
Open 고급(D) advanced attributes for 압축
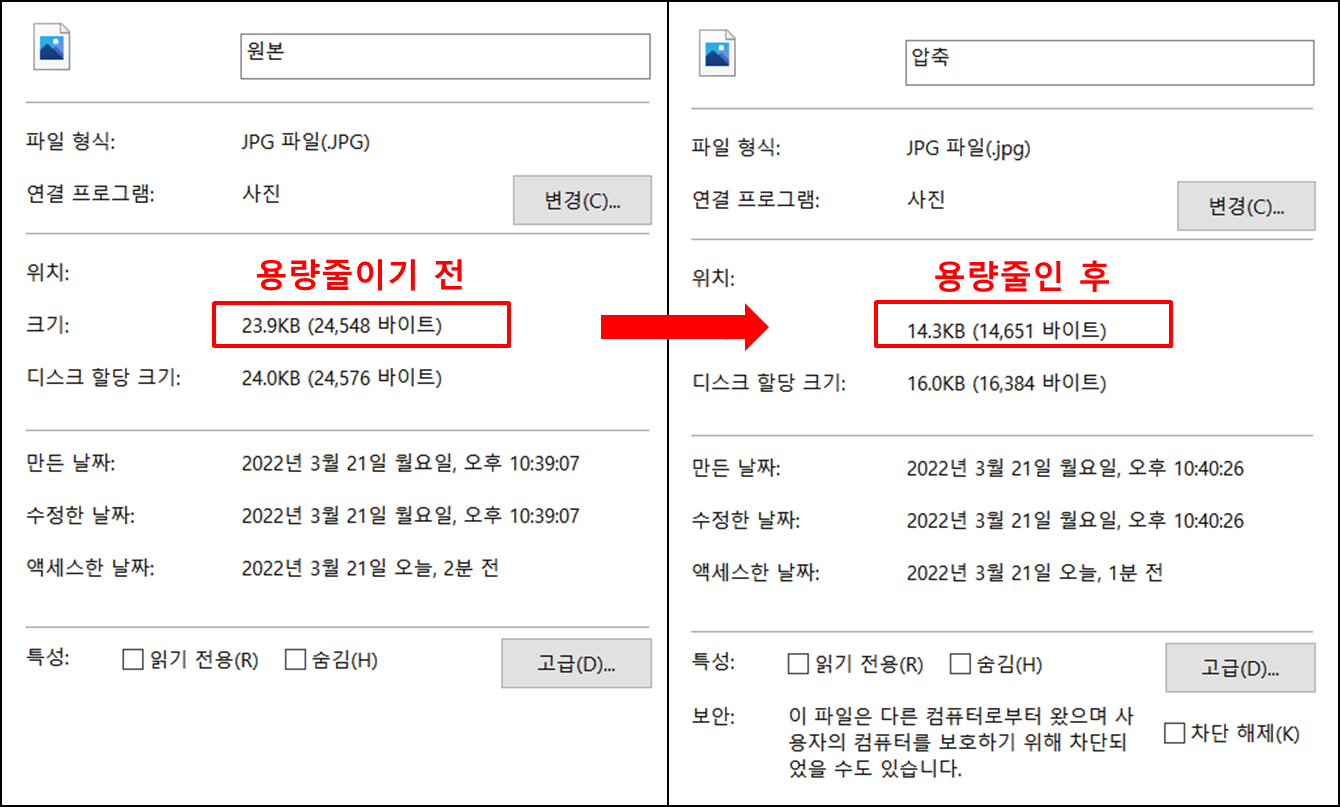(x=1240, y=668)
